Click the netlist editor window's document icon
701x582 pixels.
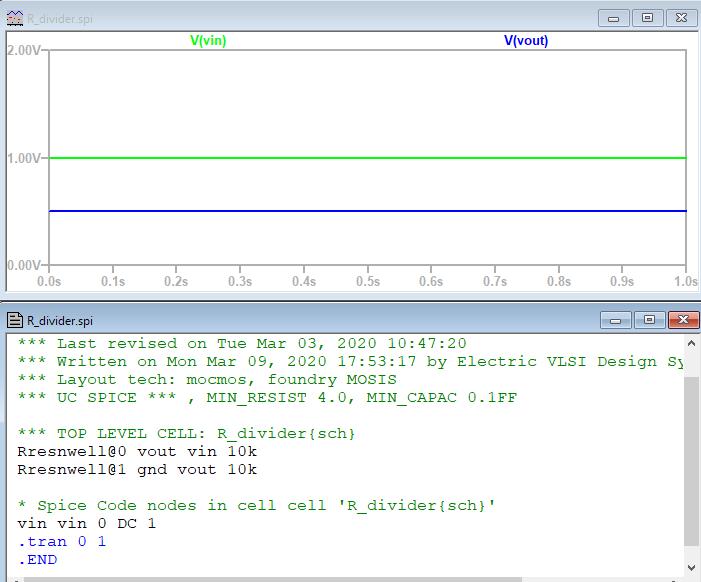(x=14, y=320)
